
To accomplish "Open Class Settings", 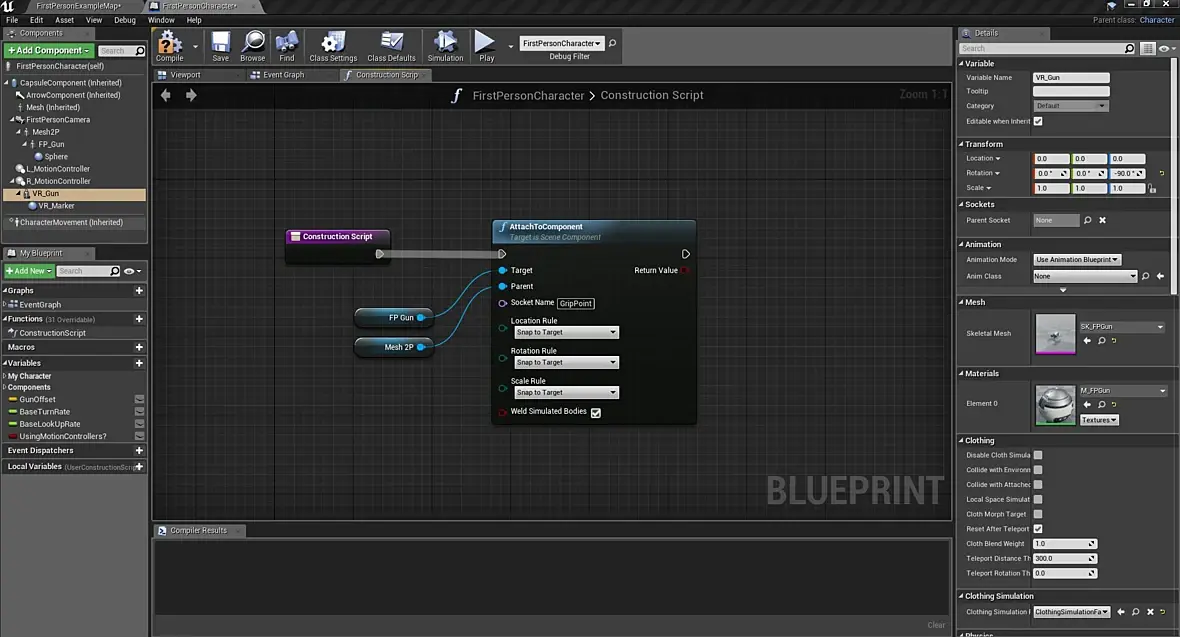I will (x=333, y=47).
